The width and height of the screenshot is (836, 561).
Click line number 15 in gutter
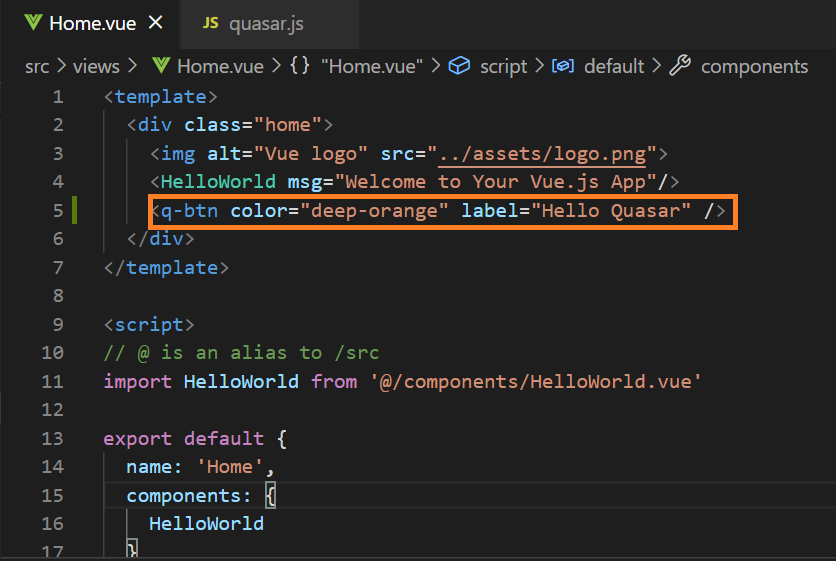pos(53,495)
